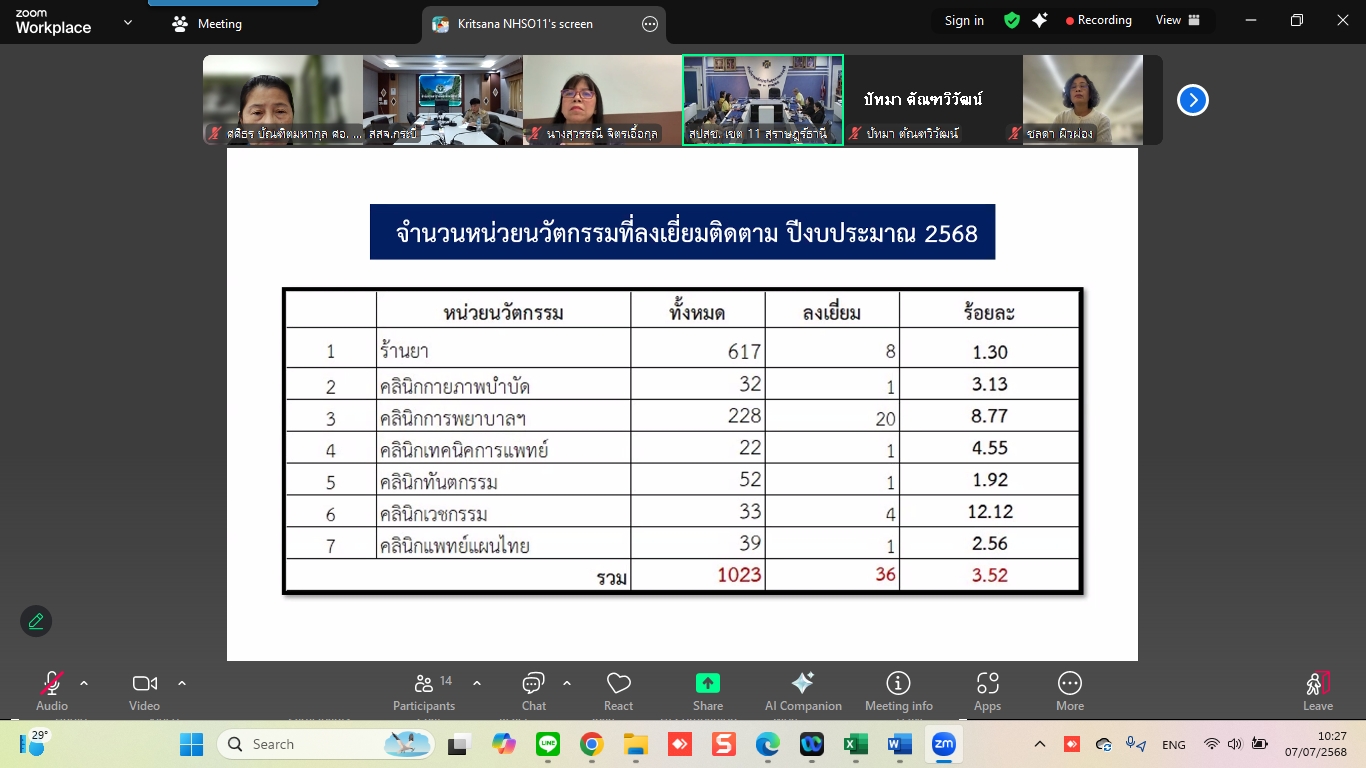Open the Participants panel
This screenshot has height=768, width=1366.
pyautogui.click(x=424, y=691)
